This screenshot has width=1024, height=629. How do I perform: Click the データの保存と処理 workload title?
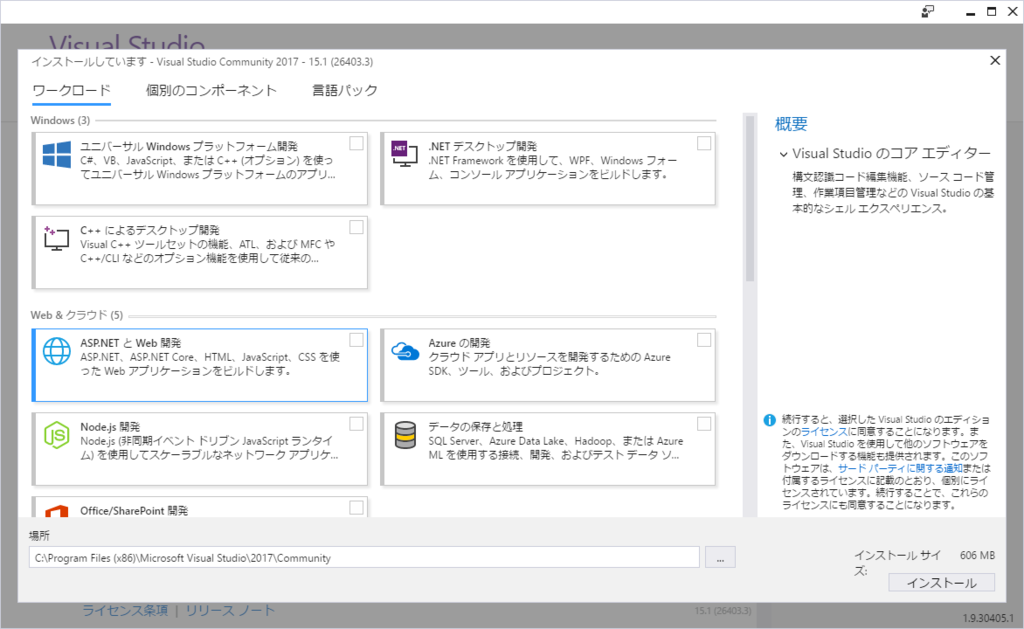point(475,427)
